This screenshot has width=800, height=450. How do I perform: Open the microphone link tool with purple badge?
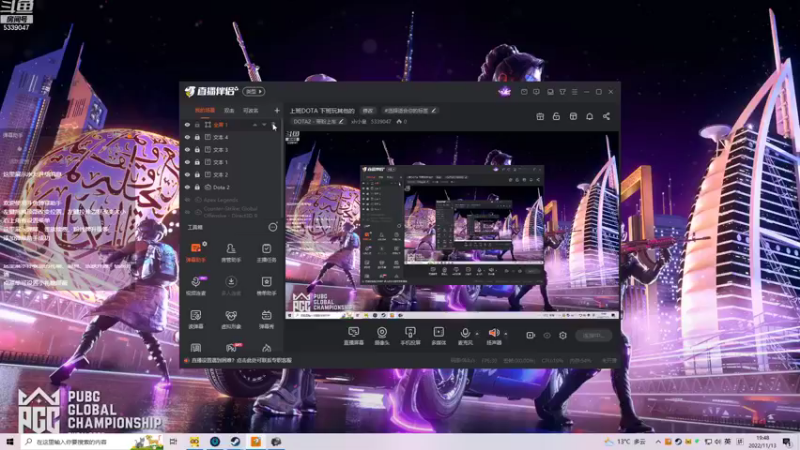[196, 286]
